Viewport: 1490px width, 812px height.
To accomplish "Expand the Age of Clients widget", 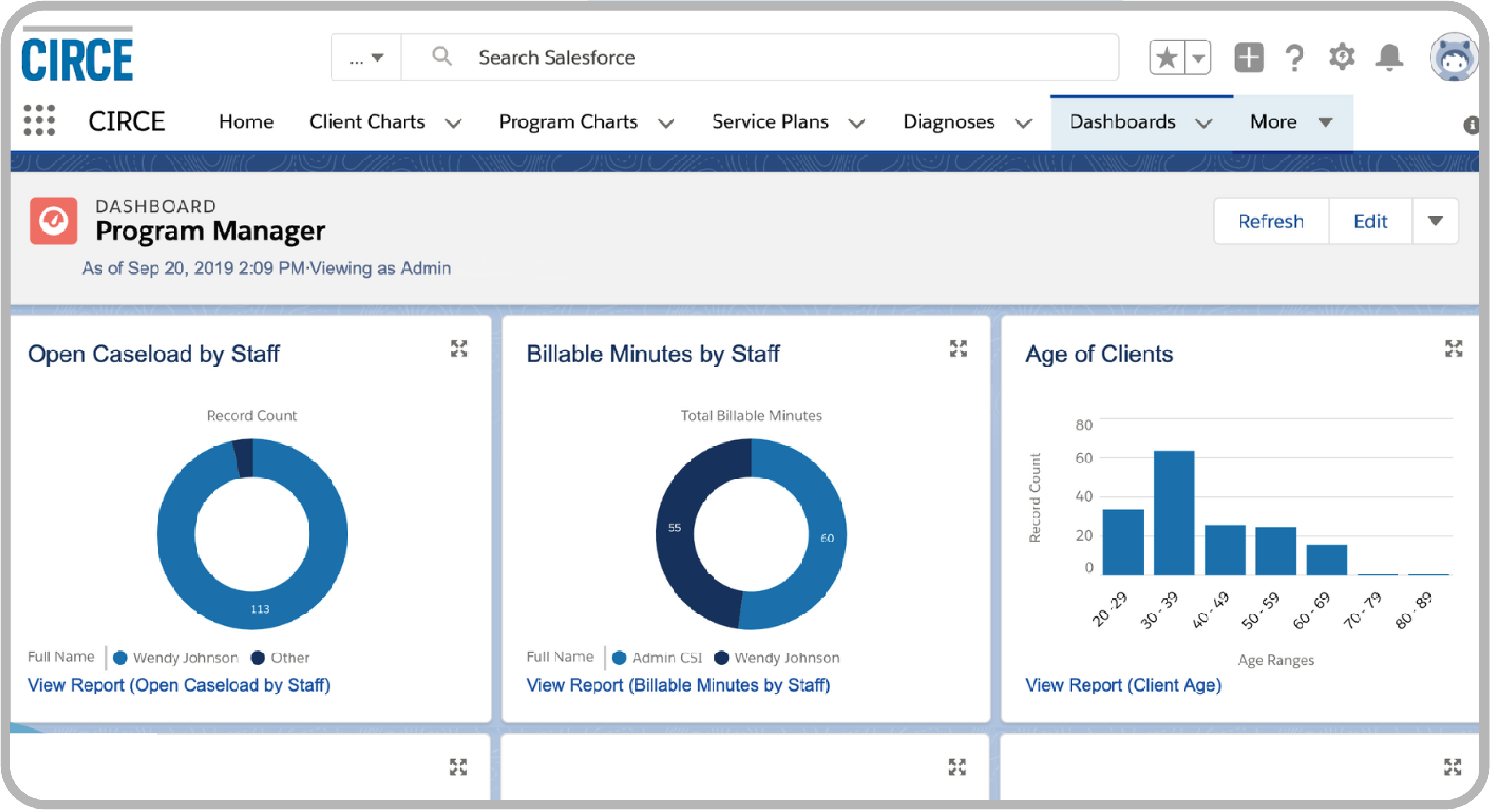I will click(x=1454, y=349).
